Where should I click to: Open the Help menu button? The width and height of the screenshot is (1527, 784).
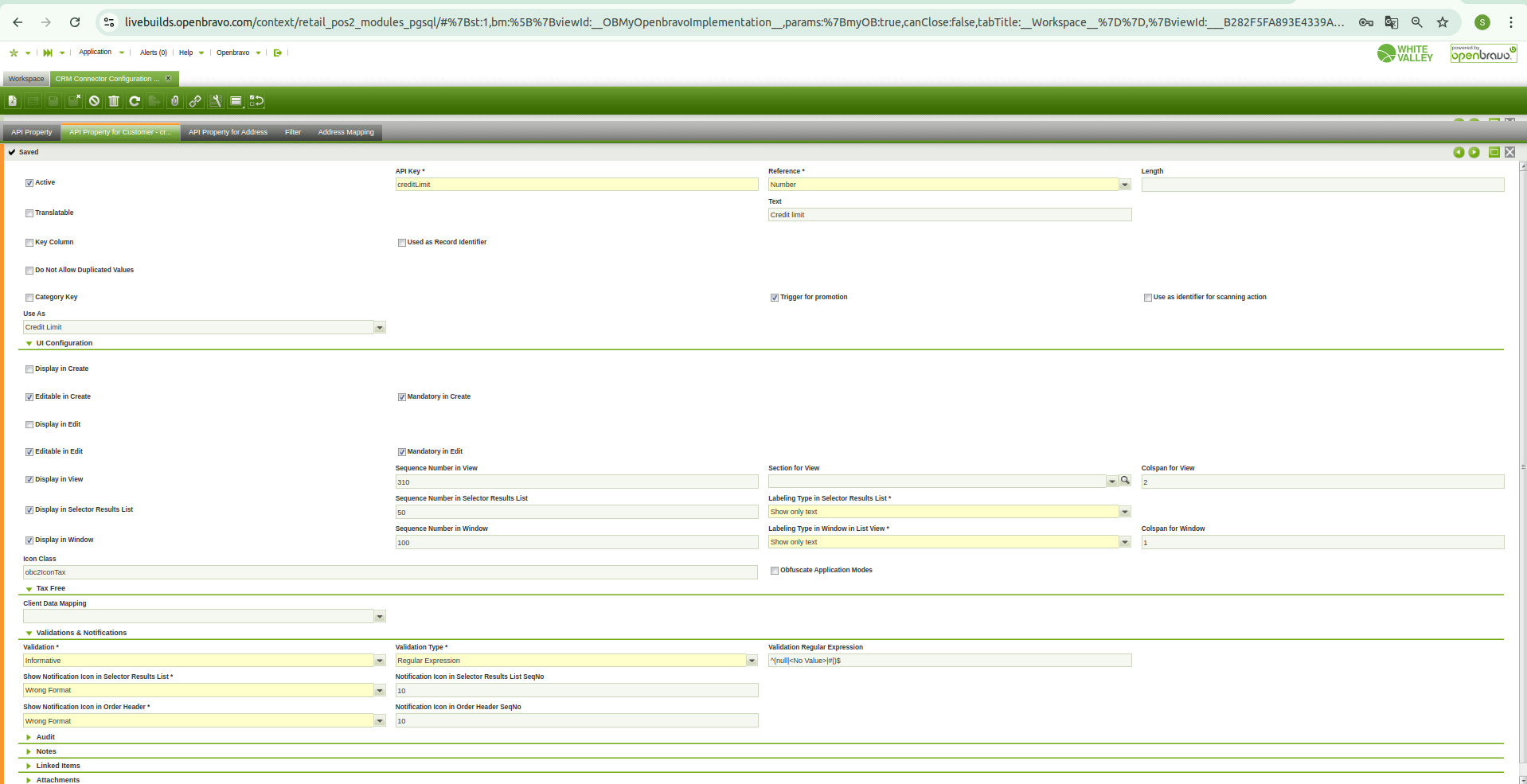[x=186, y=53]
